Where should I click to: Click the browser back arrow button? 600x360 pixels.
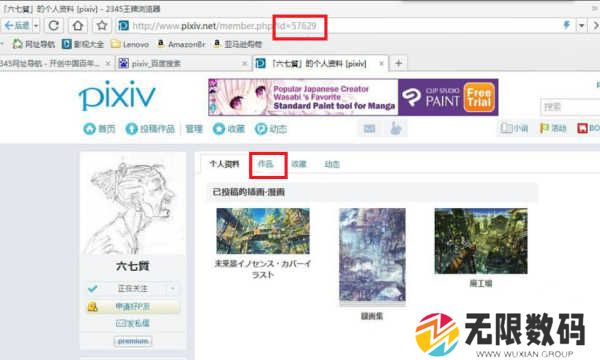click(x=16, y=26)
